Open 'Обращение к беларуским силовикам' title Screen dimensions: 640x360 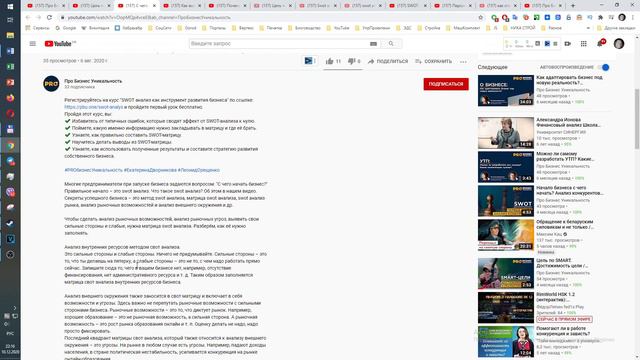coord(565,224)
